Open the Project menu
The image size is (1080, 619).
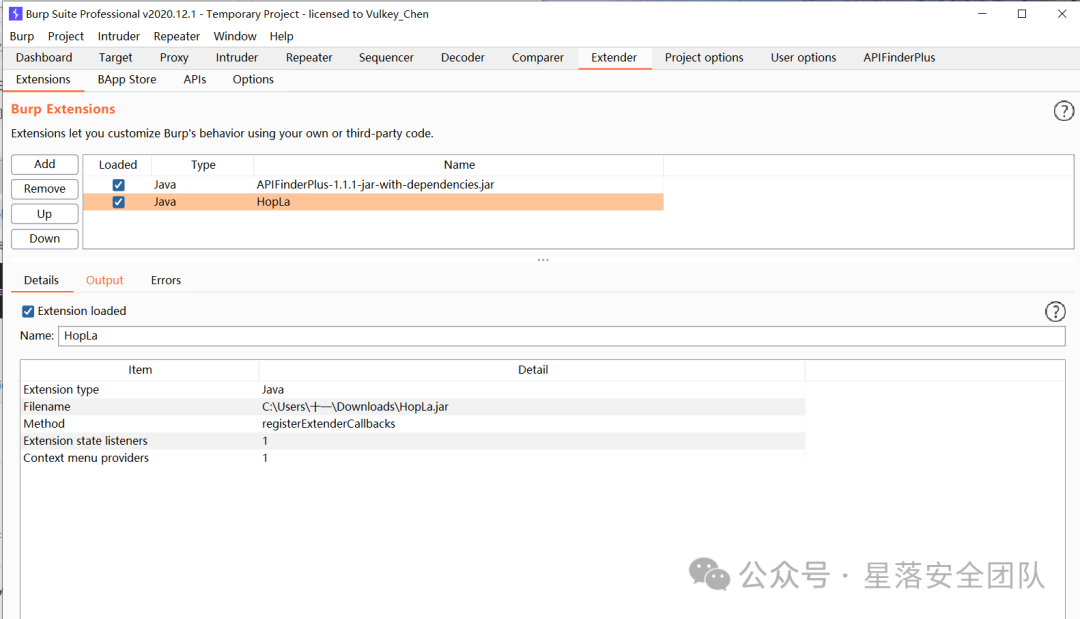point(65,36)
